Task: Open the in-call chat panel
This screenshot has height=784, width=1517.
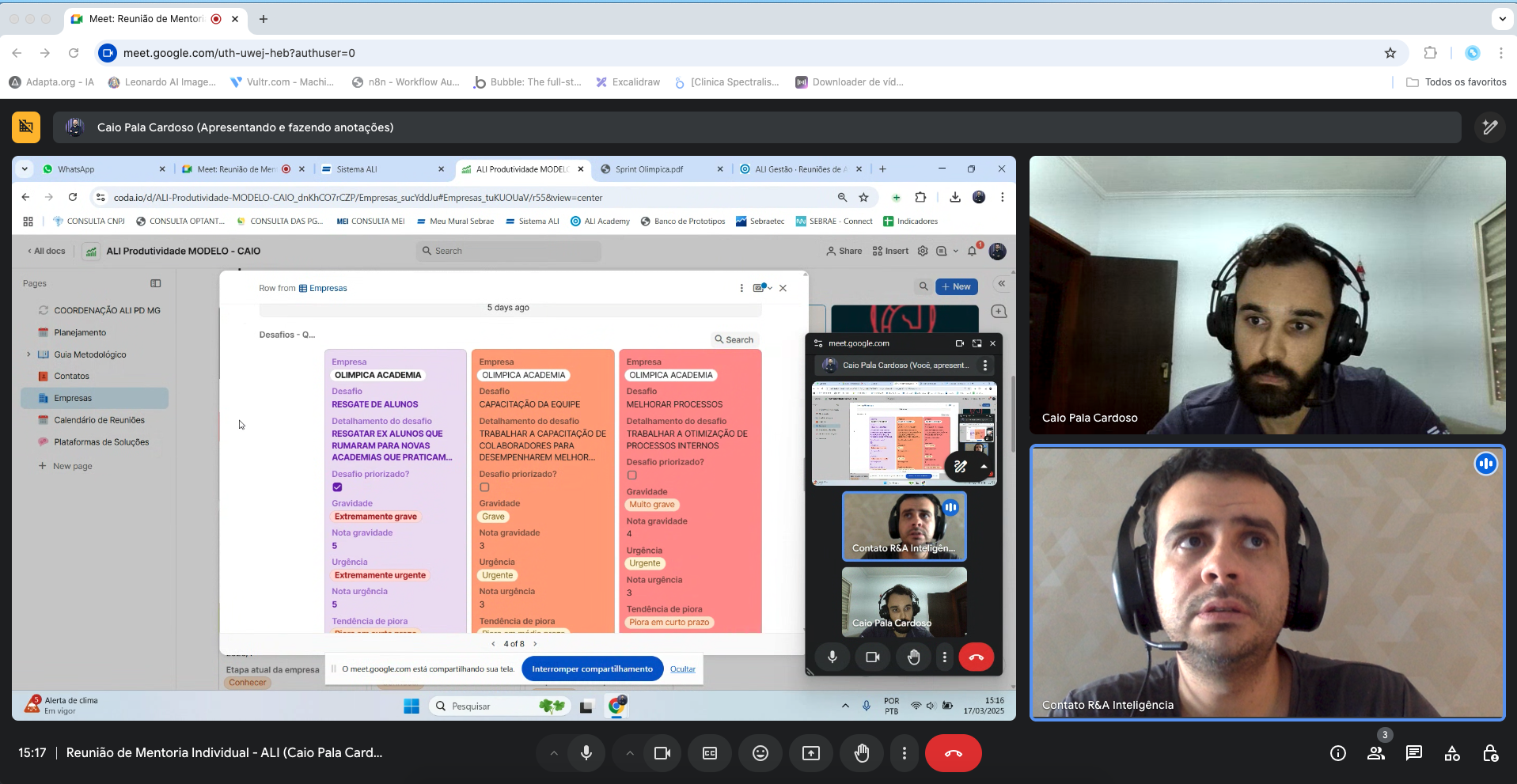Action: 1414,753
